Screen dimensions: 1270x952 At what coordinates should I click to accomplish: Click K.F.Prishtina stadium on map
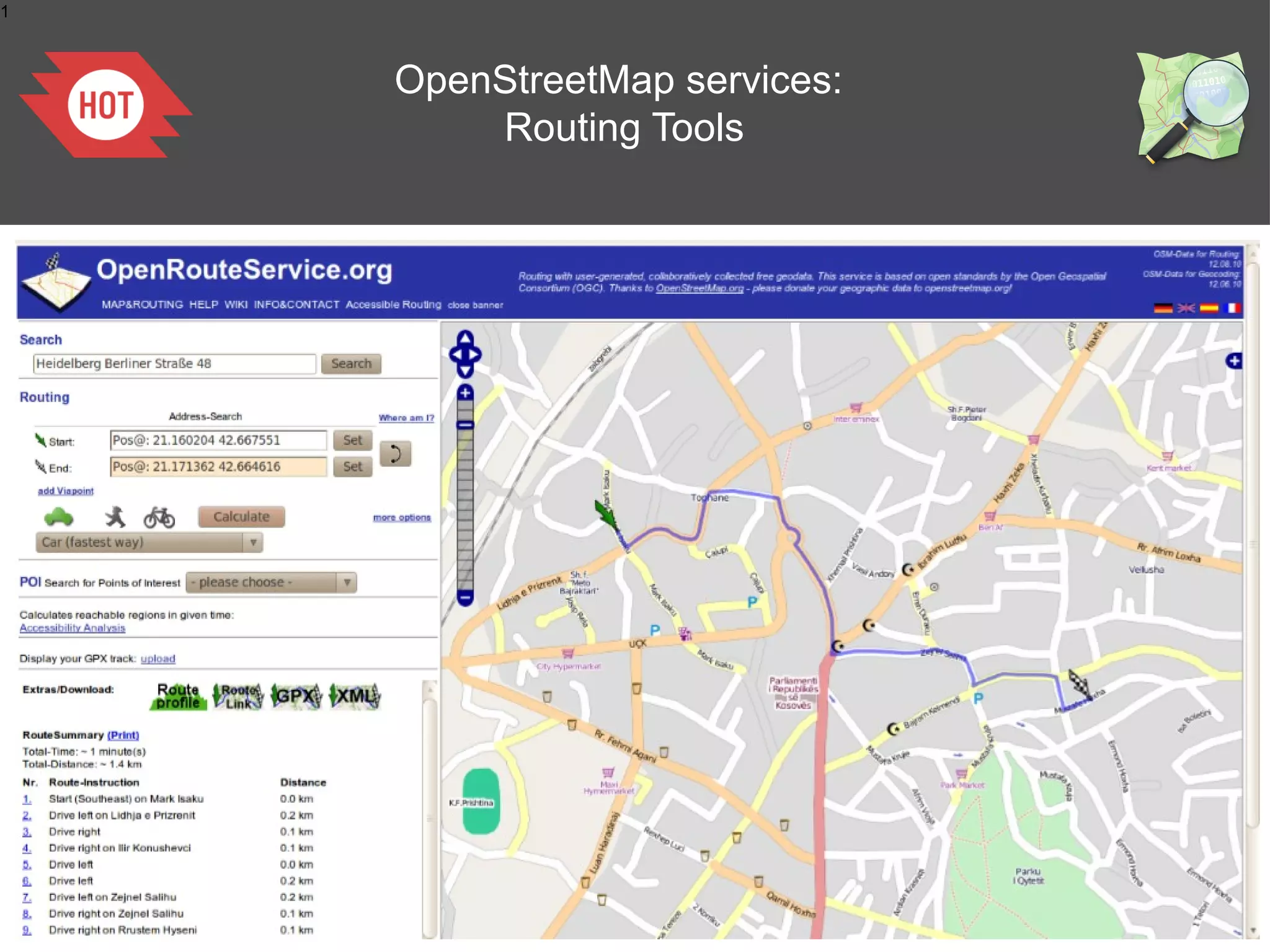(x=481, y=801)
